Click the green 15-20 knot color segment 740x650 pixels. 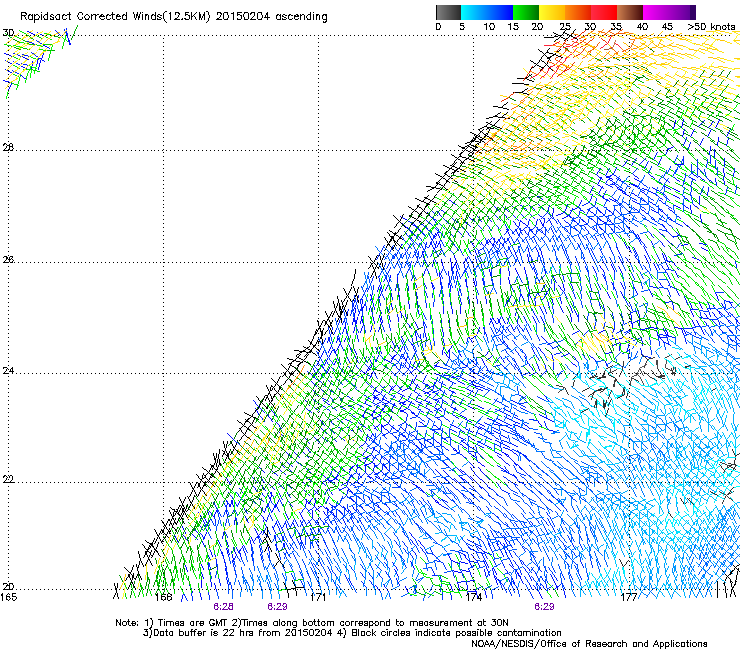coord(526,12)
